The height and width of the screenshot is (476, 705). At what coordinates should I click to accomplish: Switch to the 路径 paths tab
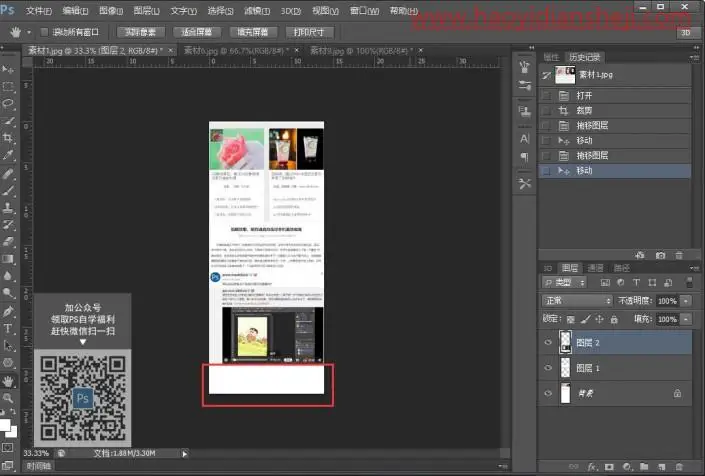[621, 268]
